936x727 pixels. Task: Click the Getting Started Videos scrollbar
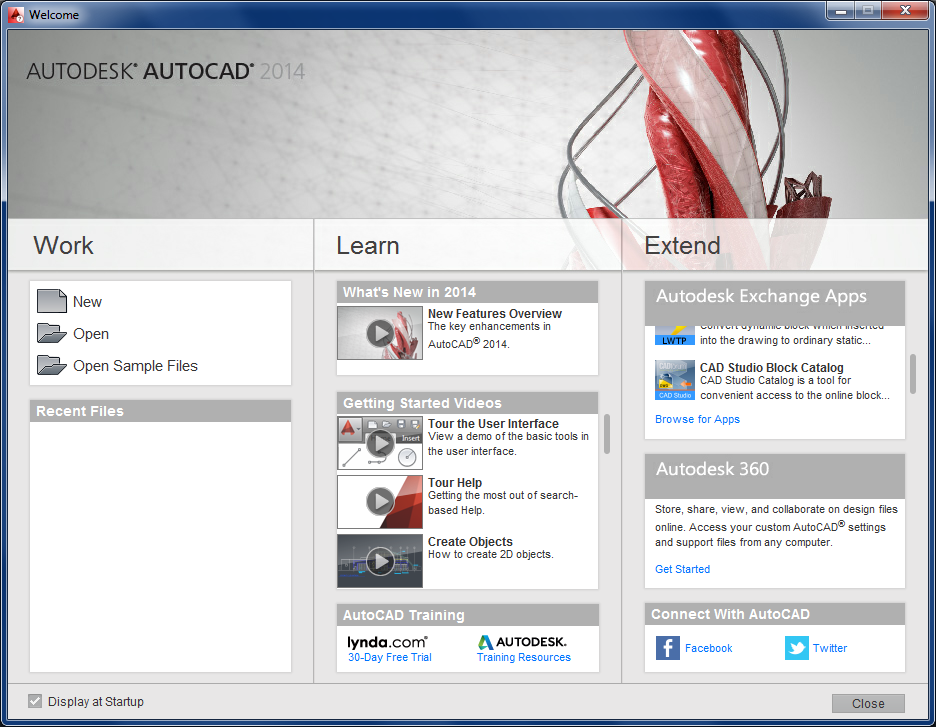[606, 434]
